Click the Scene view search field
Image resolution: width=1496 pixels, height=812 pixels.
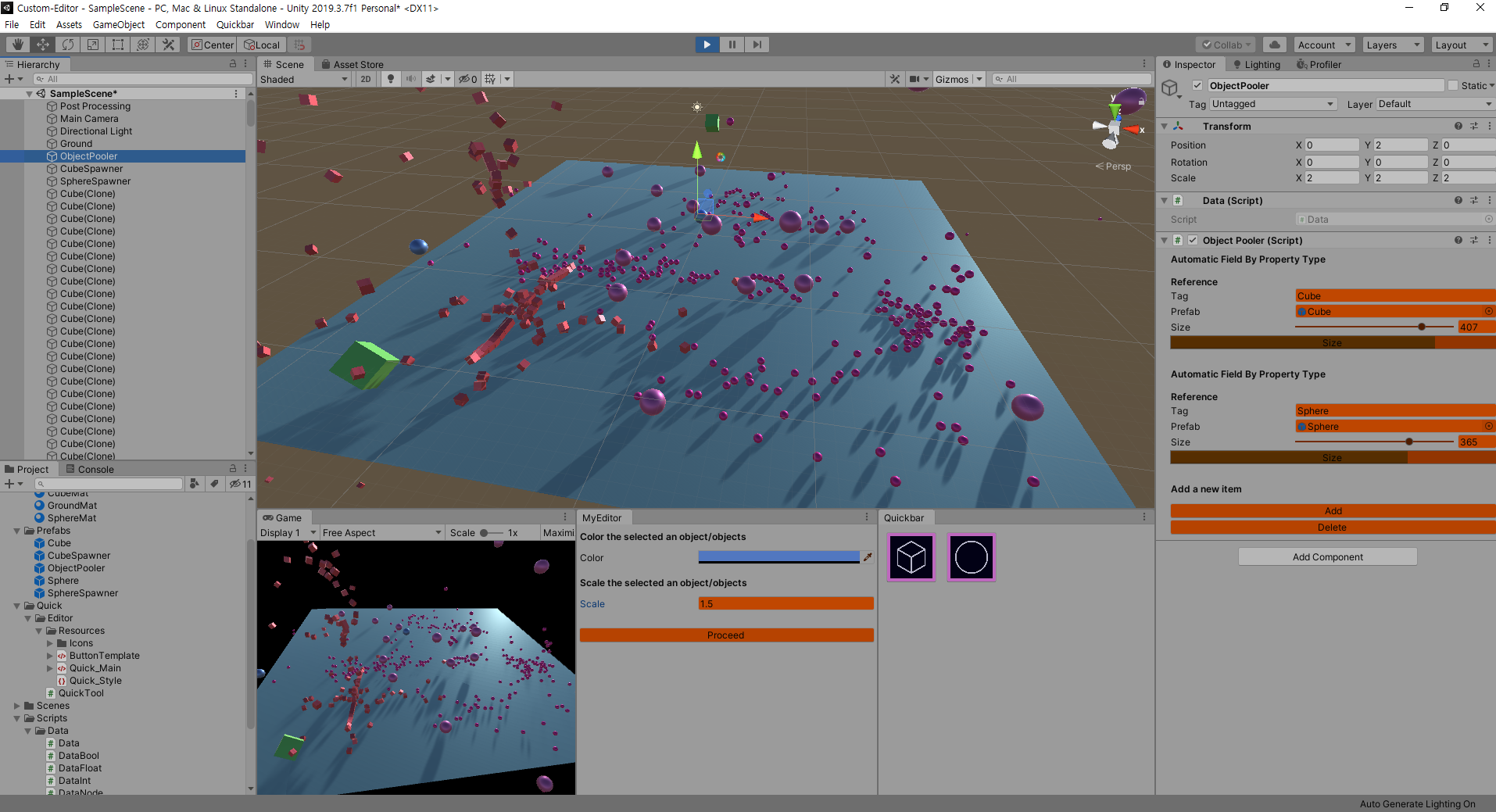[1072, 79]
